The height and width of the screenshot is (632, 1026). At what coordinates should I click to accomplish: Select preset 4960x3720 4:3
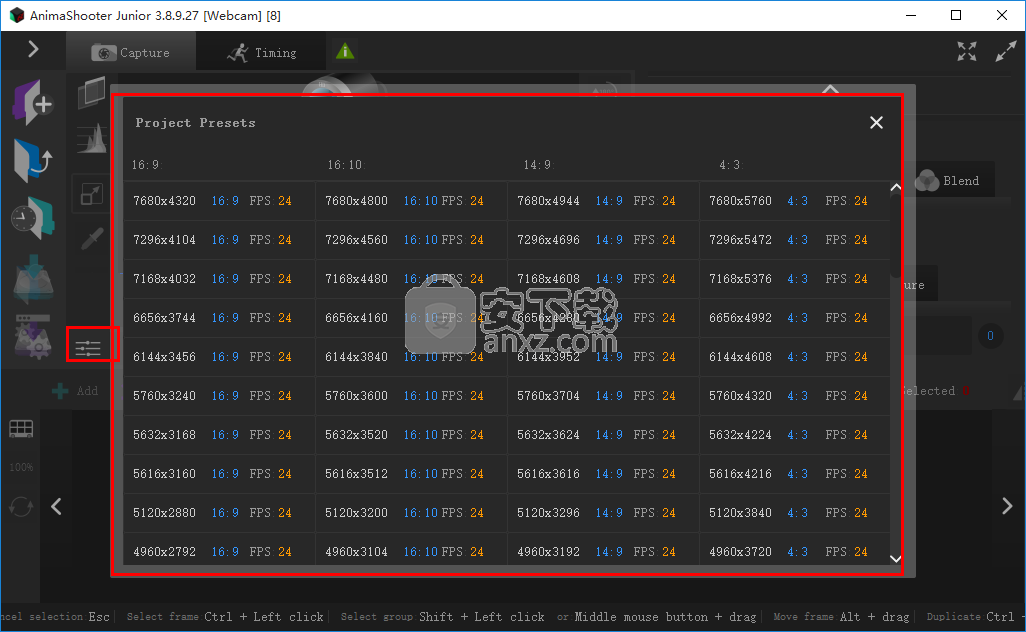(795, 550)
